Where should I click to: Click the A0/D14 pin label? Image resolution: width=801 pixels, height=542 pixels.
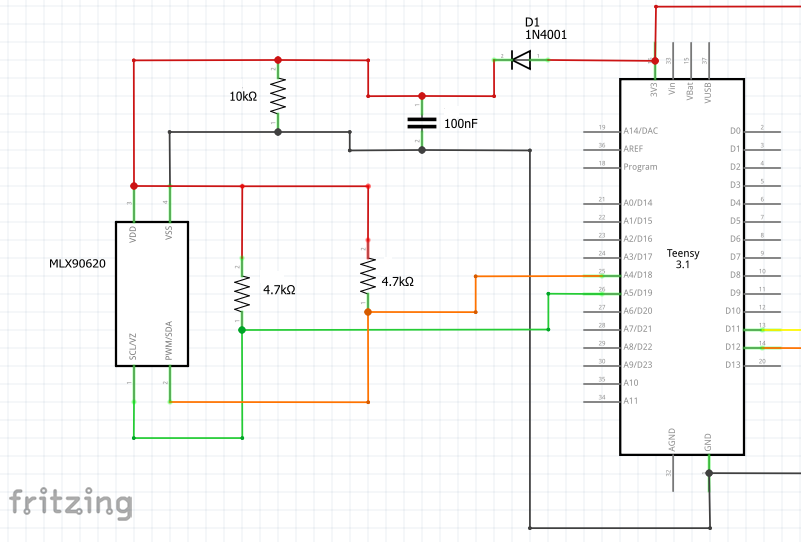[638, 203]
